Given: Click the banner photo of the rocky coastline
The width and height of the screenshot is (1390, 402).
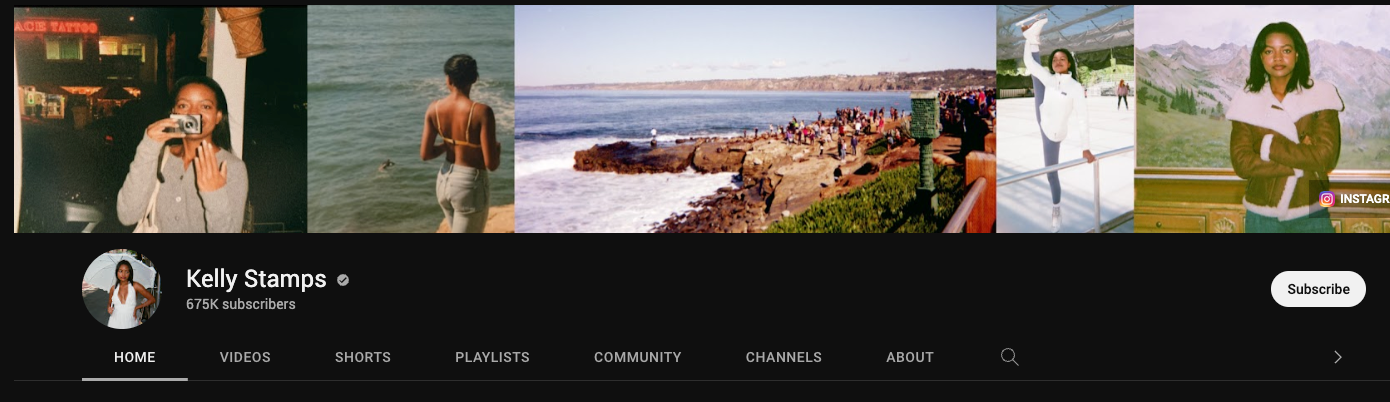Looking at the screenshot, I should (x=755, y=119).
